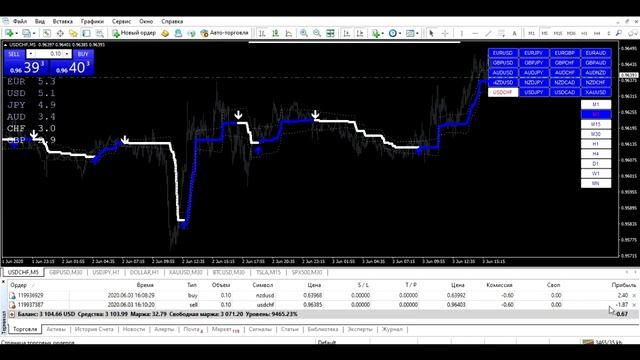Select H4 in the chart timeframe panel
640x360 pixels.
point(596,154)
